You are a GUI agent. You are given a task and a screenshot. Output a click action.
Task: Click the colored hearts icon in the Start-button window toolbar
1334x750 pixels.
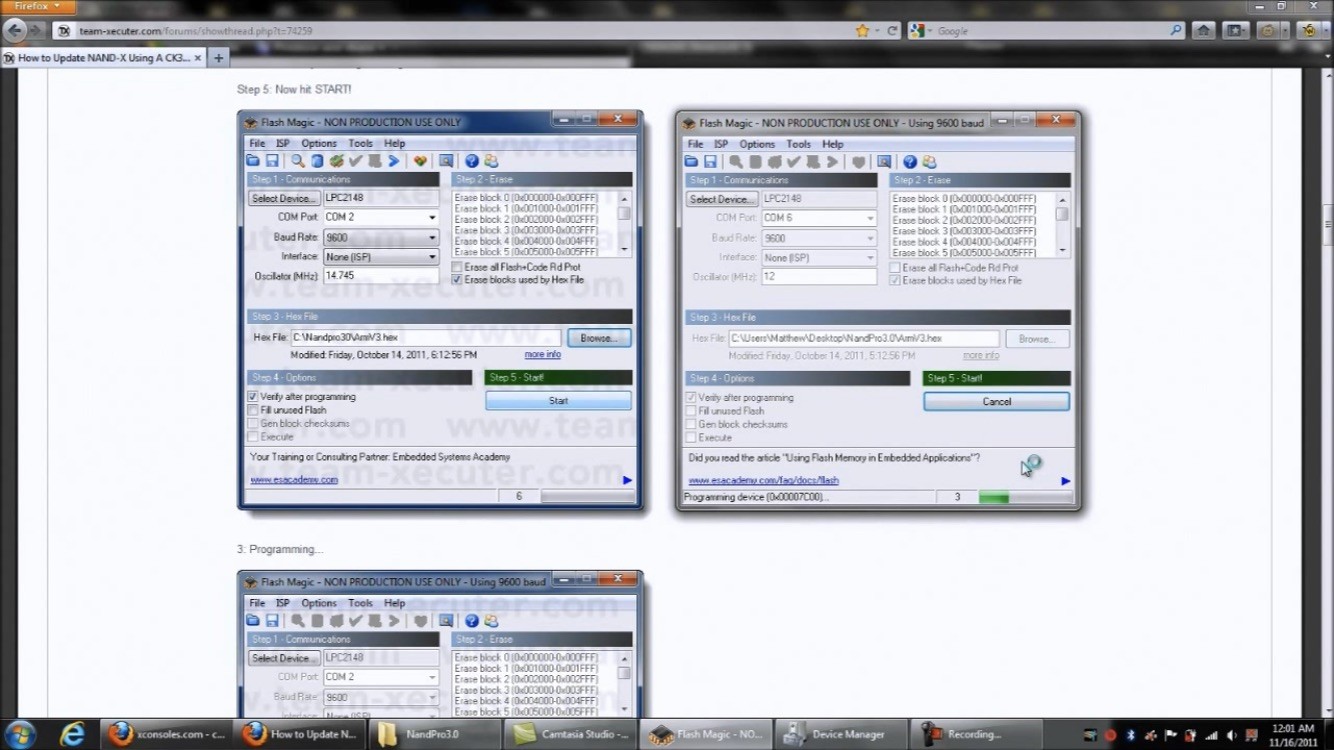421,161
